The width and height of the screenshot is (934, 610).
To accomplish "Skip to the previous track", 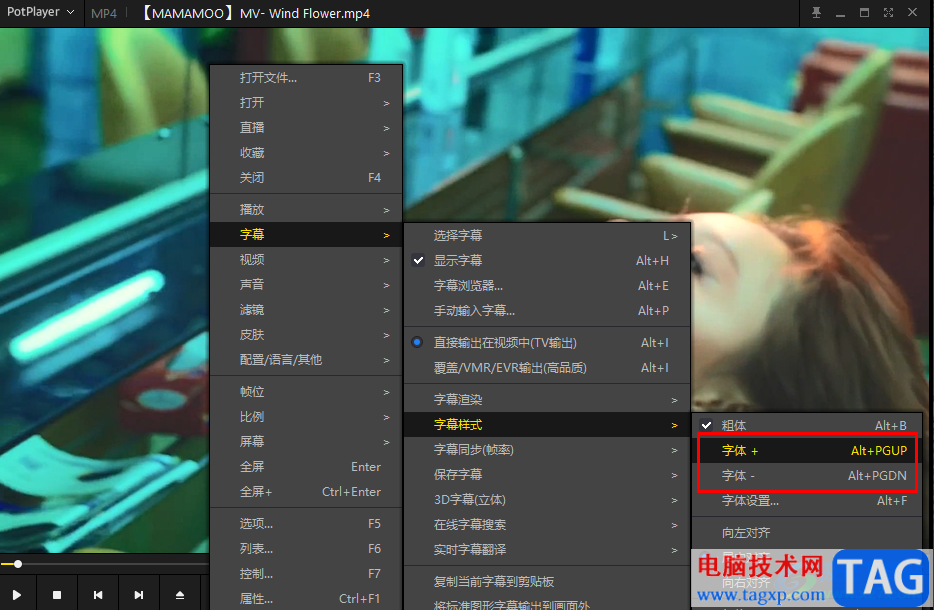I will pyautogui.click(x=98, y=595).
